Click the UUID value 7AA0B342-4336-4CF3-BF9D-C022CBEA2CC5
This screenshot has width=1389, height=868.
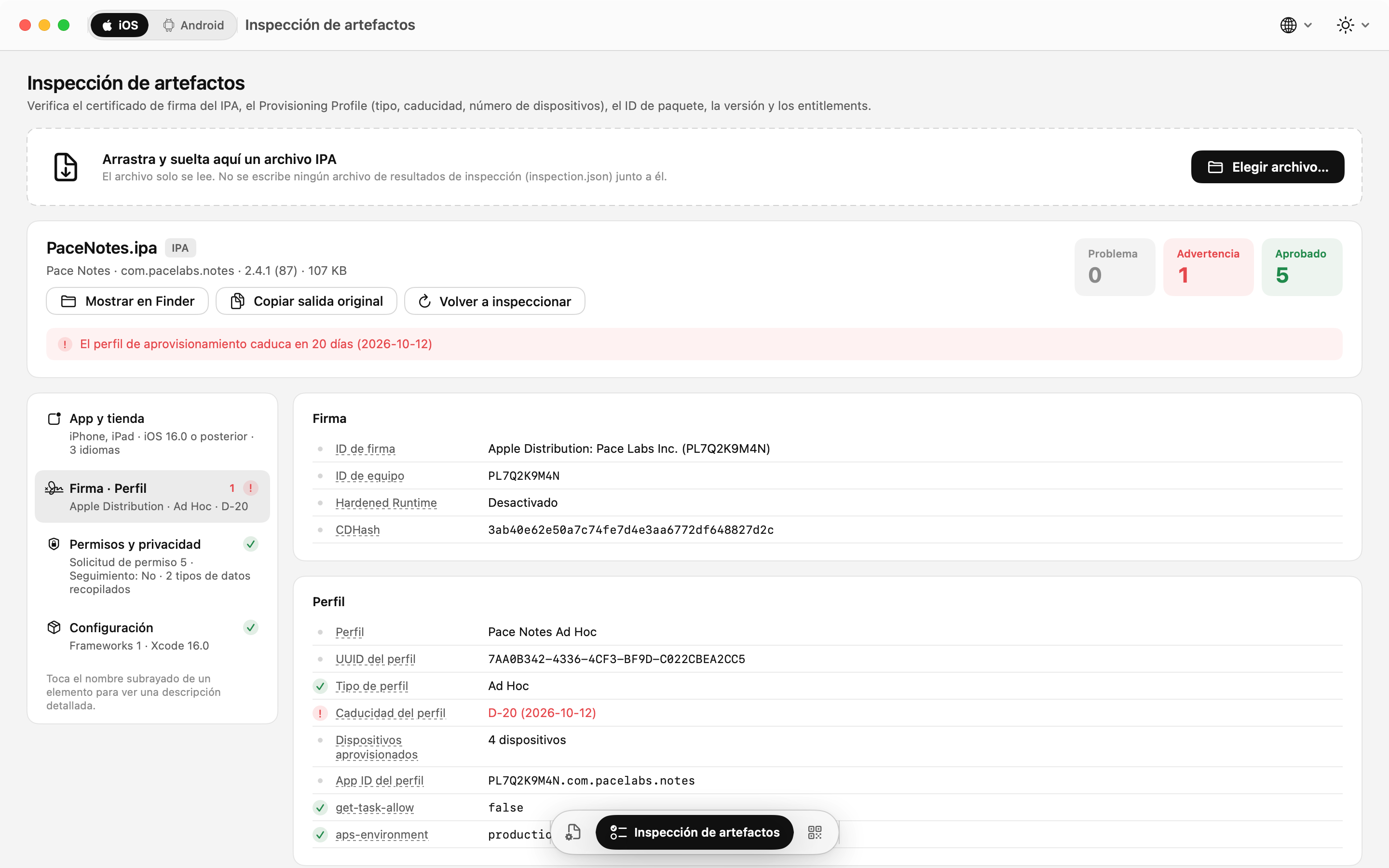click(616, 659)
